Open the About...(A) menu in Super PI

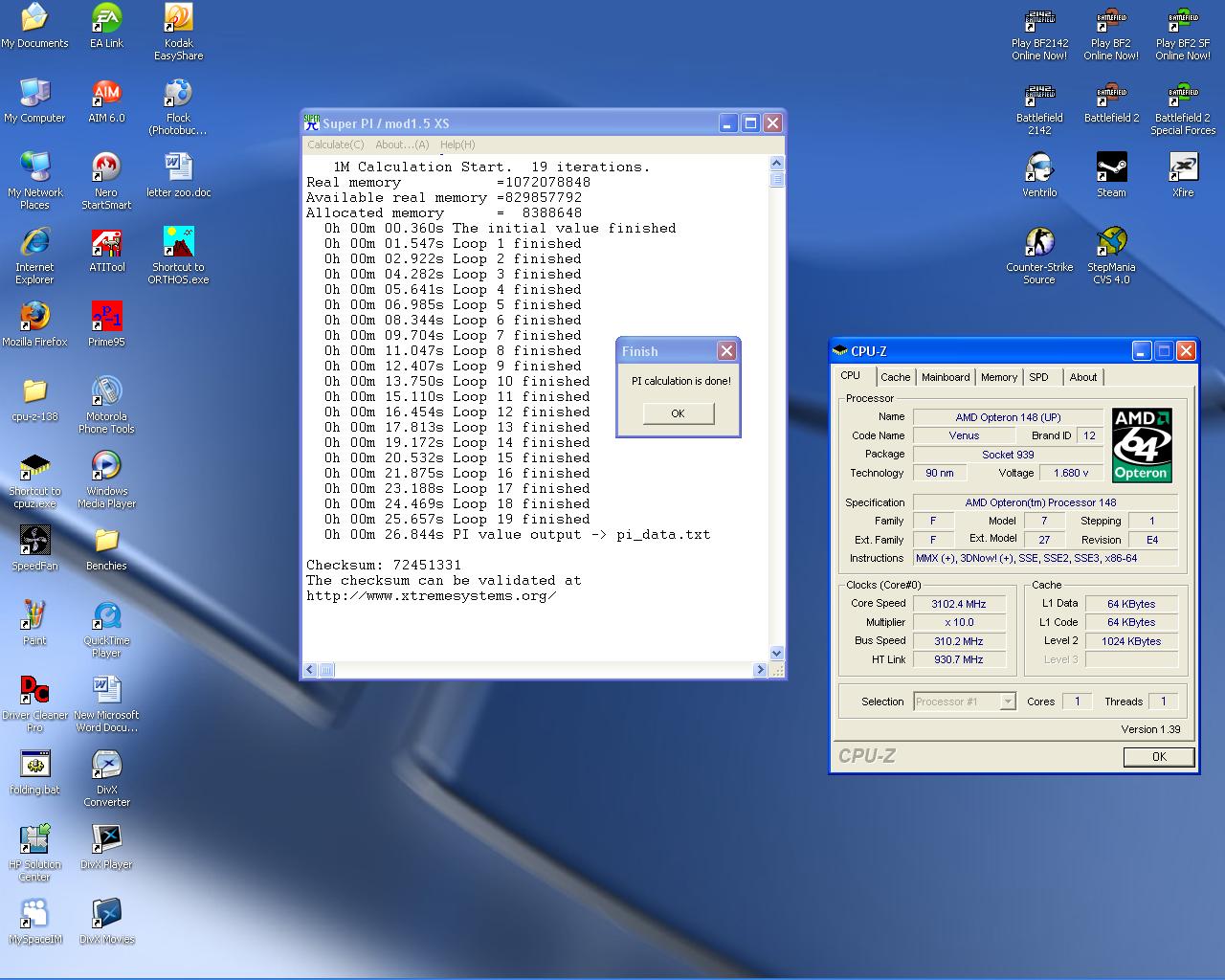coord(402,145)
